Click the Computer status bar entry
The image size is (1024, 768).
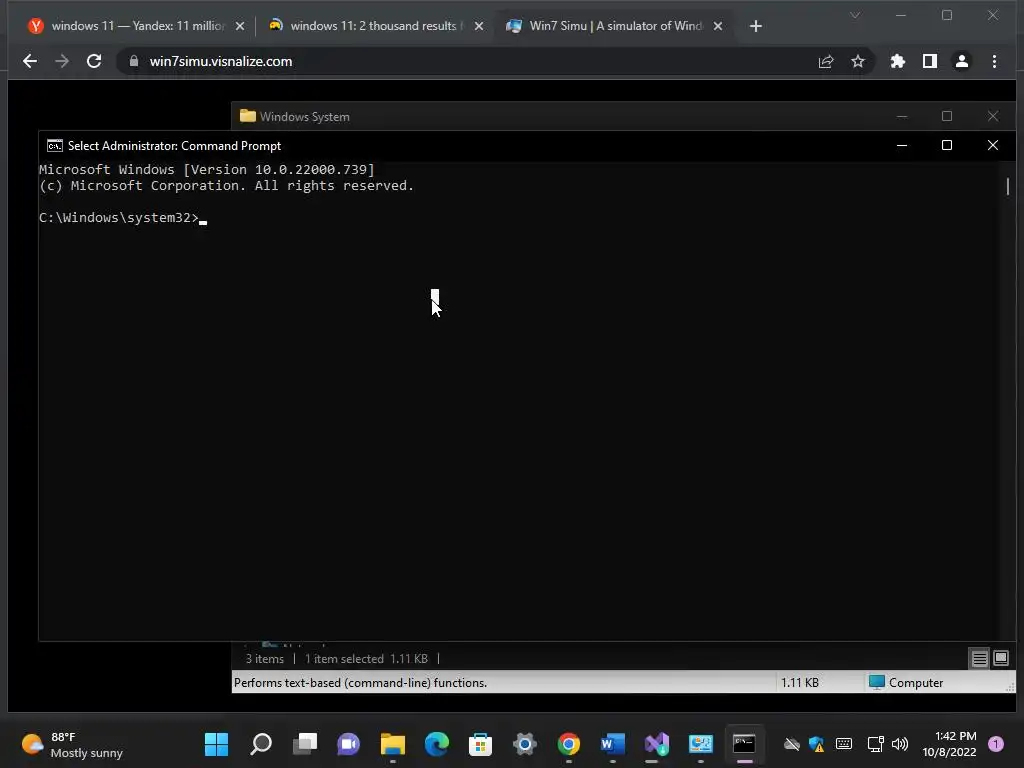pyautogui.click(x=906, y=682)
